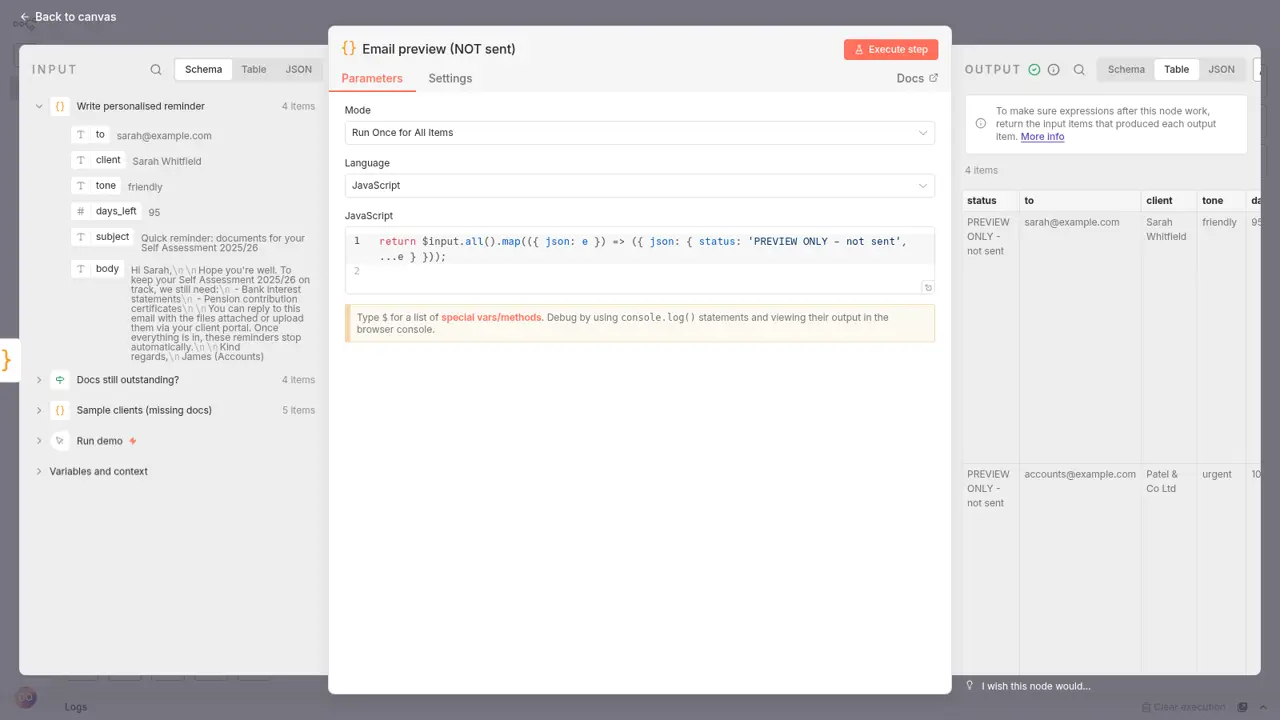Screen dimensions: 1280x720
Task: Select the INPUT Schema view tab
Action: point(204,70)
